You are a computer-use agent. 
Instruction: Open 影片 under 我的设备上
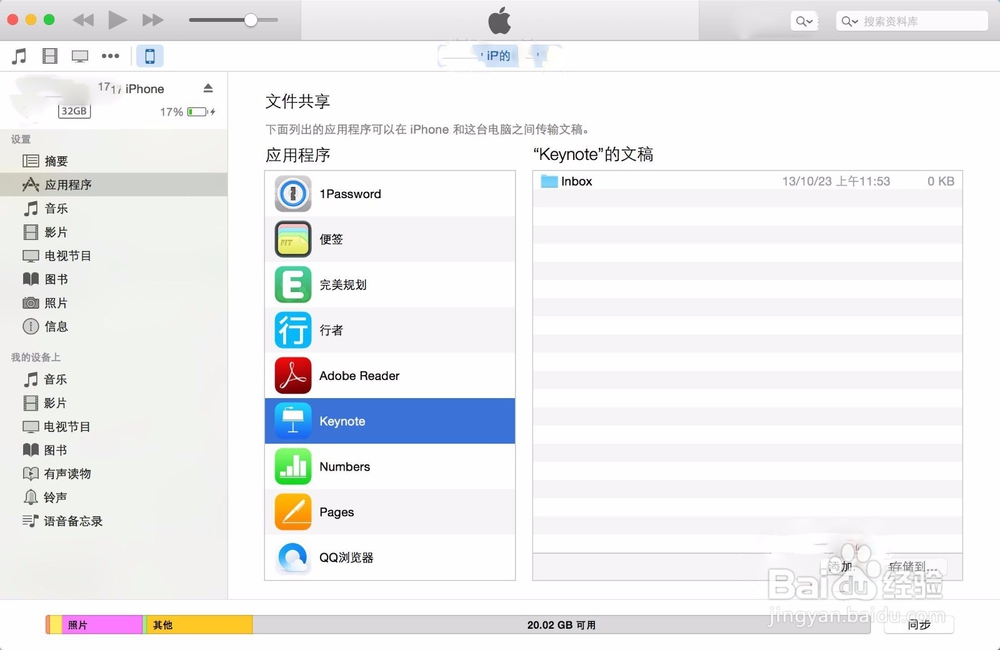tap(114, 403)
